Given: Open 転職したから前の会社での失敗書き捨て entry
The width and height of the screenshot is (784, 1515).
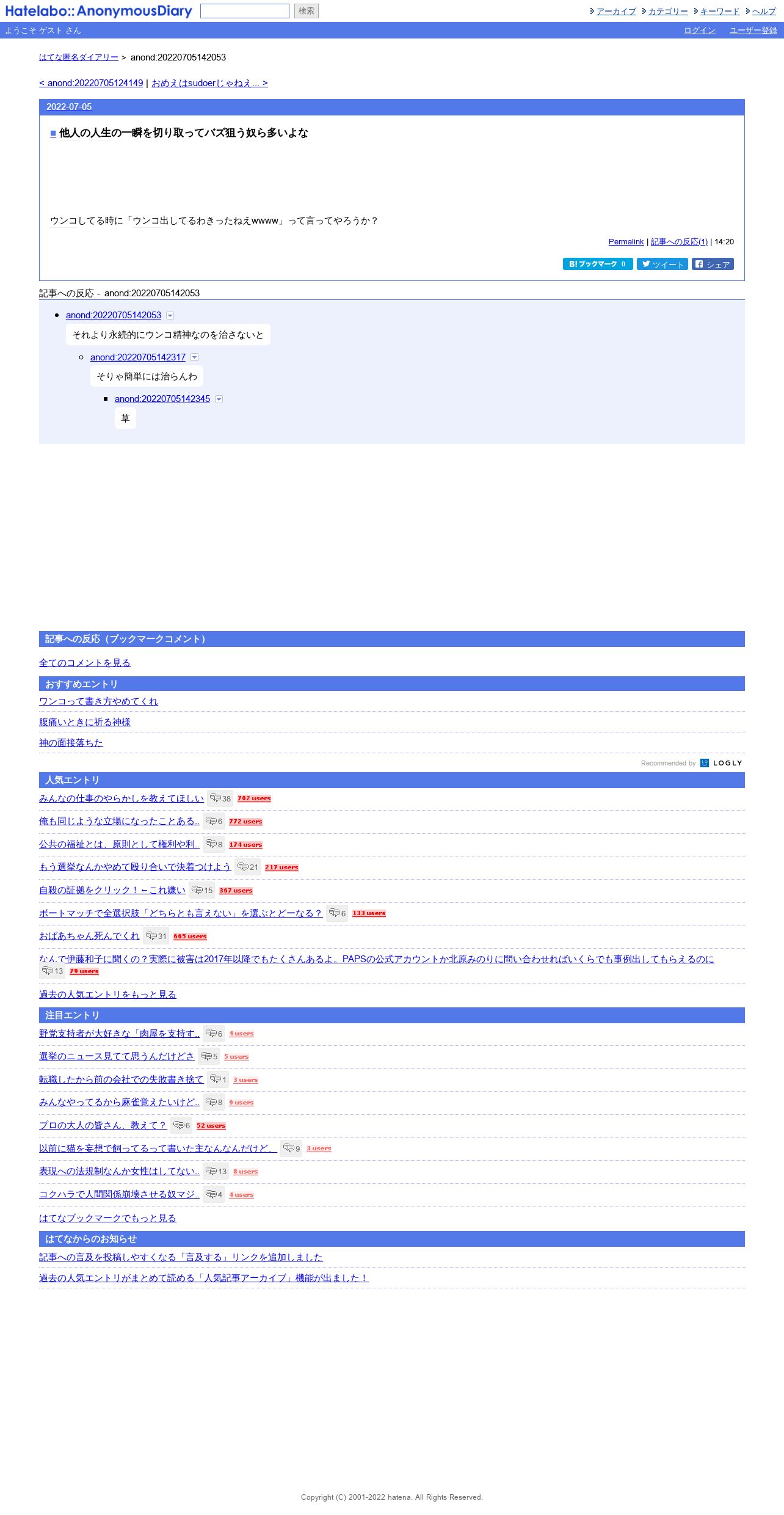Looking at the screenshot, I should pyautogui.click(x=122, y=1079).
